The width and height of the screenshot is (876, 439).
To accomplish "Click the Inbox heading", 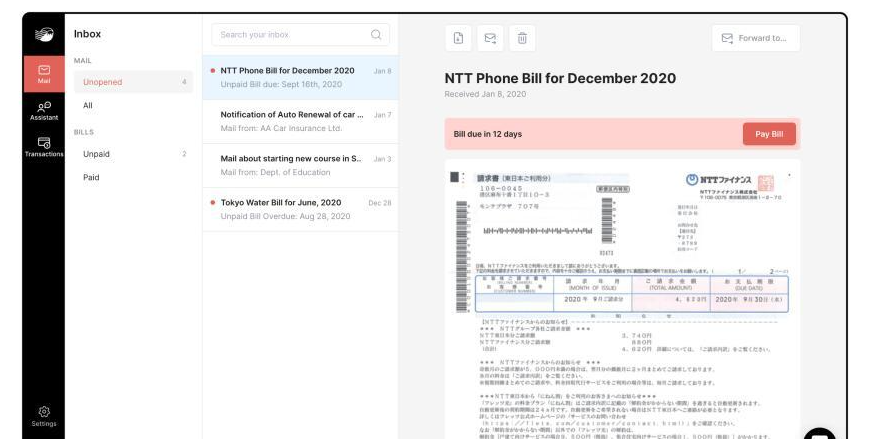I will coord(87,34).
